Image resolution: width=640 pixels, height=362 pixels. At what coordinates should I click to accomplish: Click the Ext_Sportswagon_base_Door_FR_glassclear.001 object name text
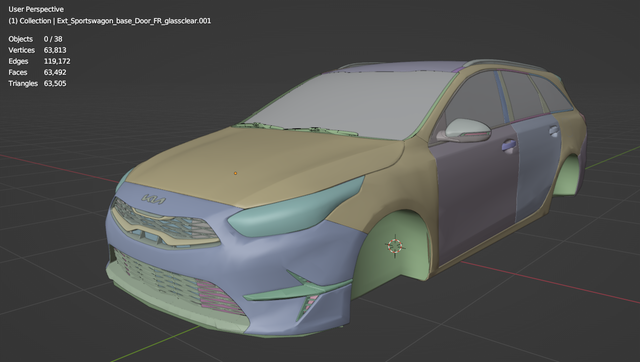click(x=134, y=21)
